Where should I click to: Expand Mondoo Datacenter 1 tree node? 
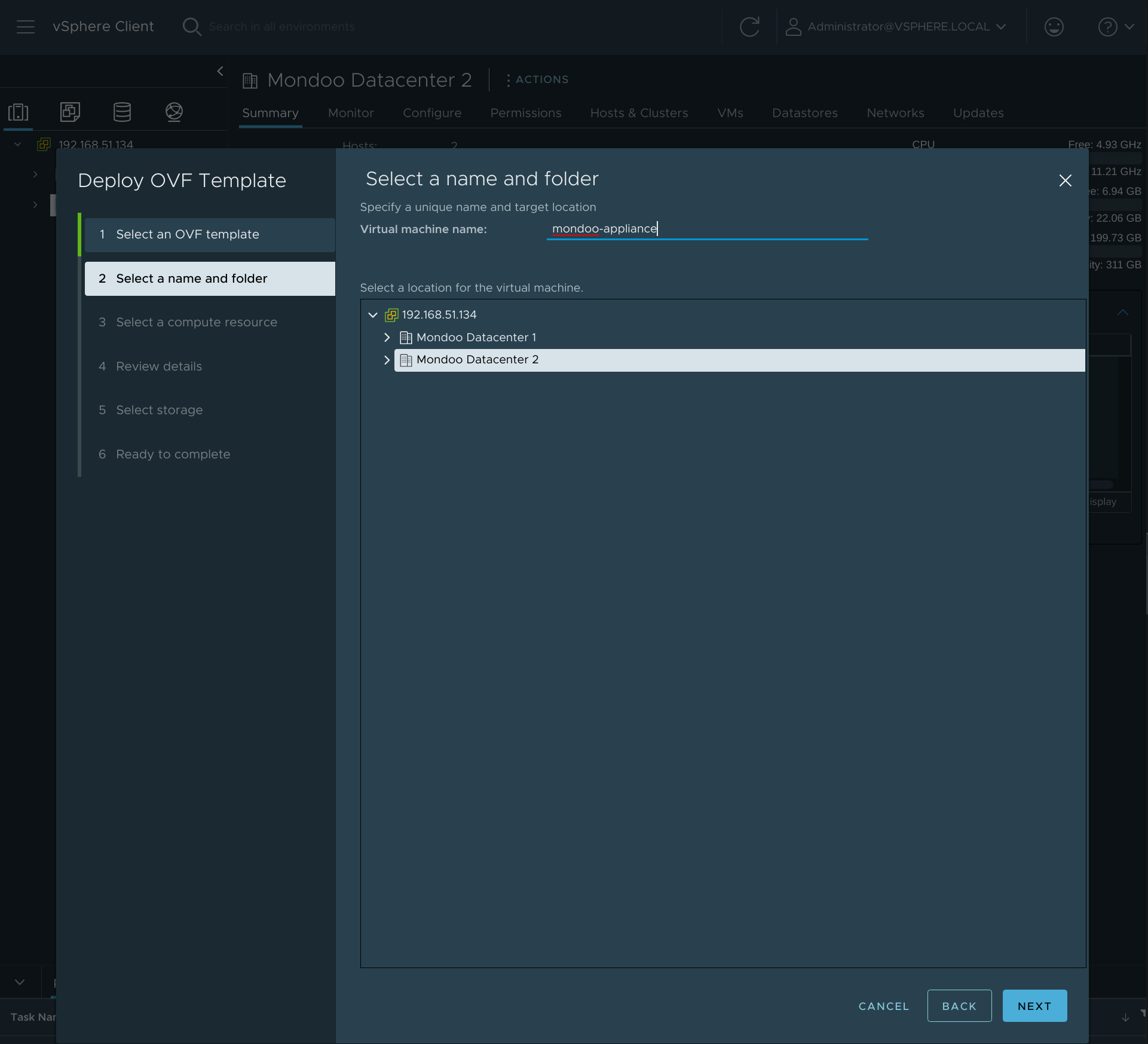pos(387,338)
